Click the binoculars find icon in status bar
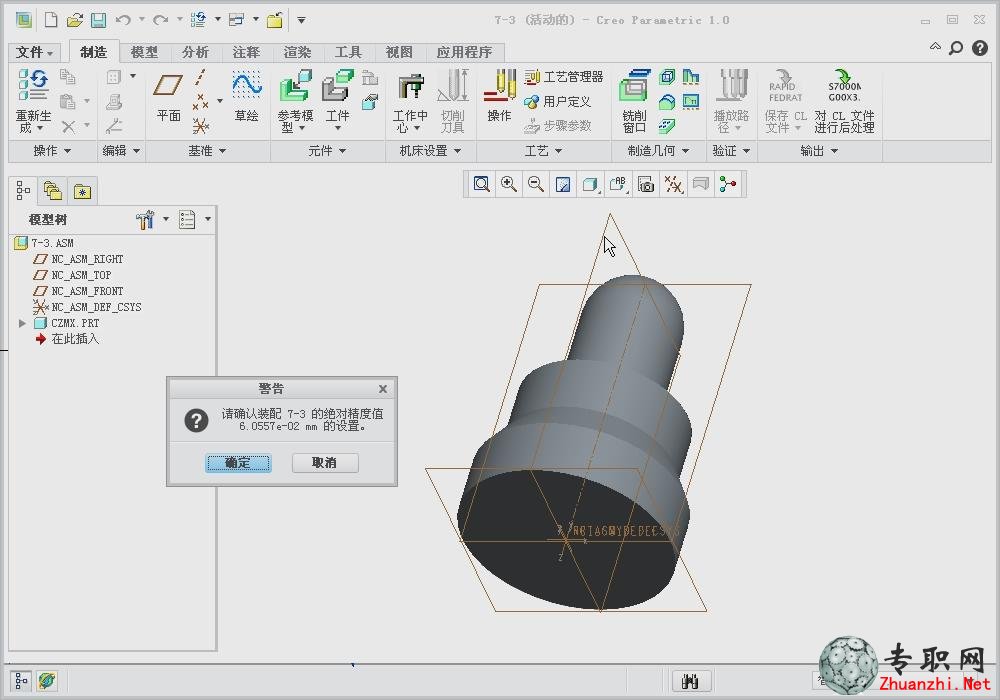Image resolution: width=1000 pixels, height=700 pixels. 691,682
